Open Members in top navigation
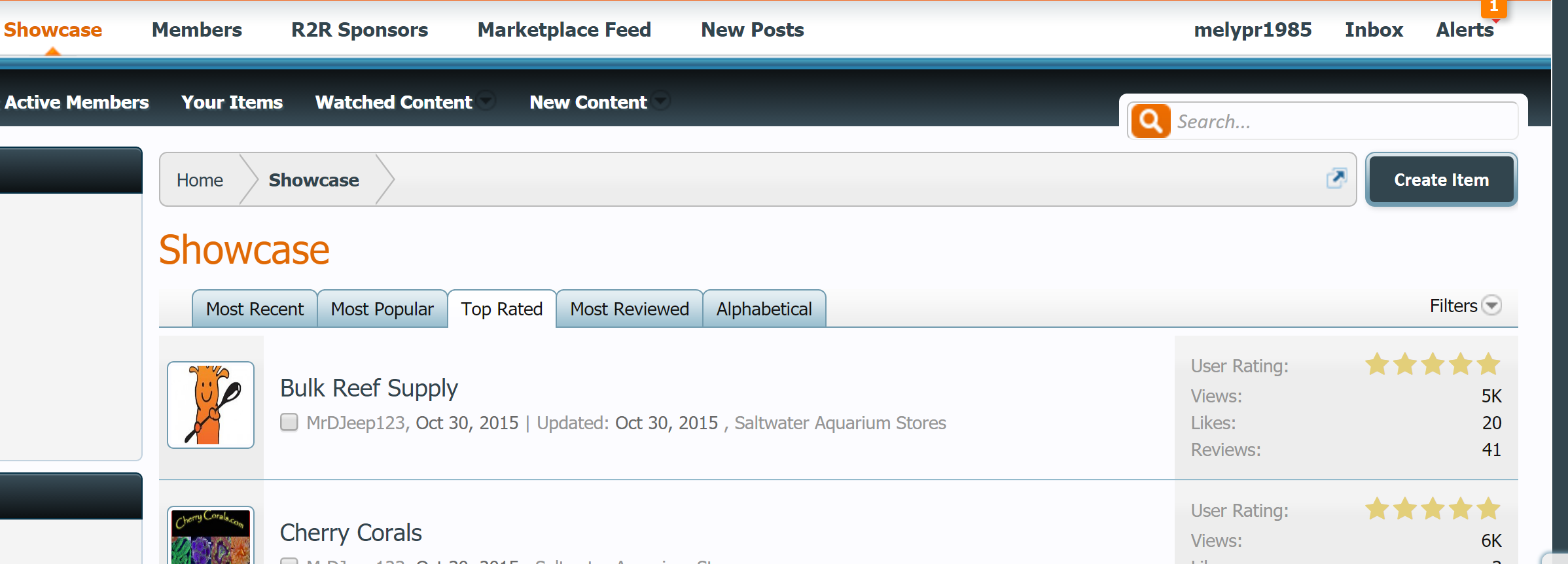The image size is (1568, 564). [x=197, y=29]
